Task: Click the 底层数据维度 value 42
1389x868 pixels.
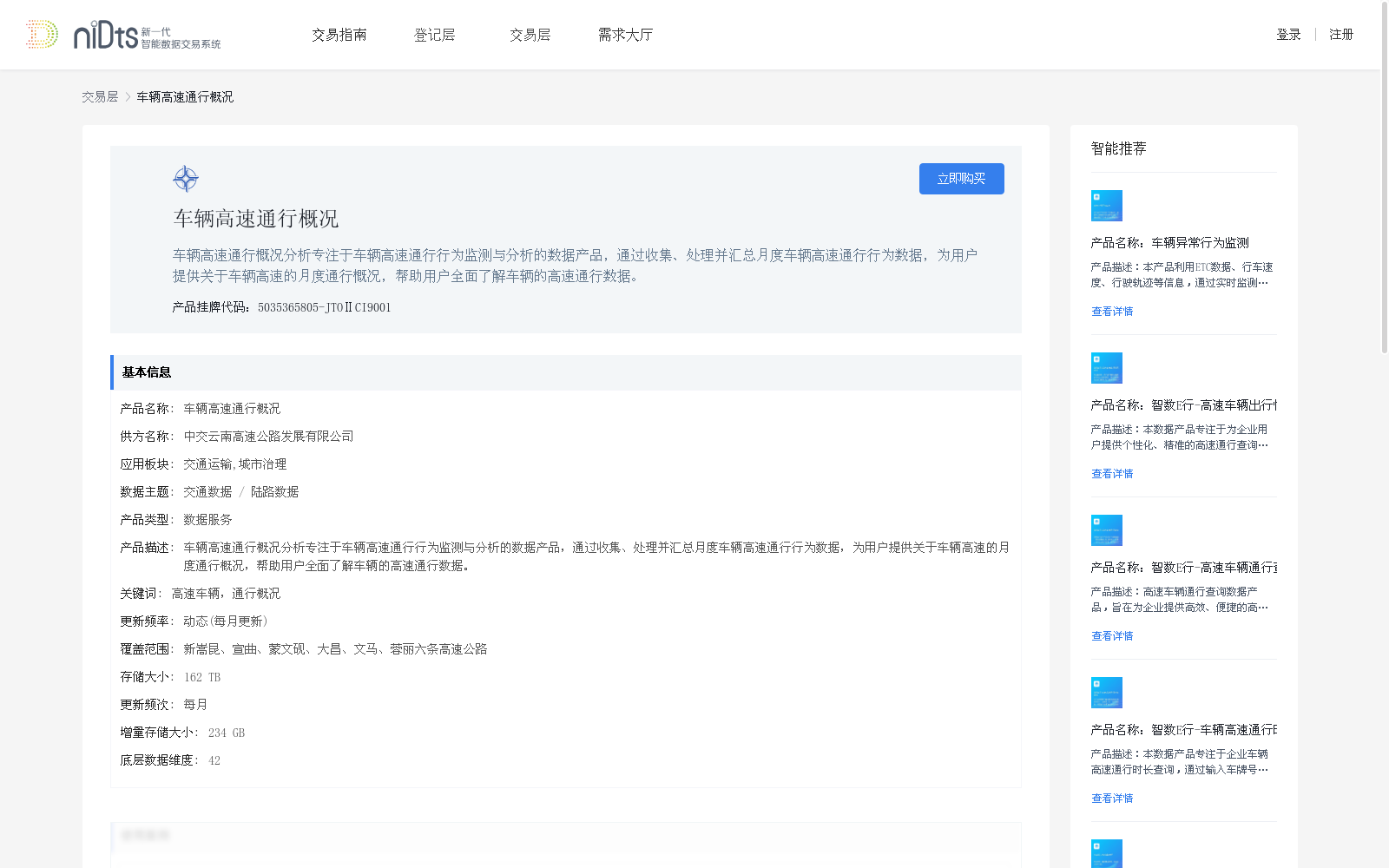Action: tap(214, 760)
